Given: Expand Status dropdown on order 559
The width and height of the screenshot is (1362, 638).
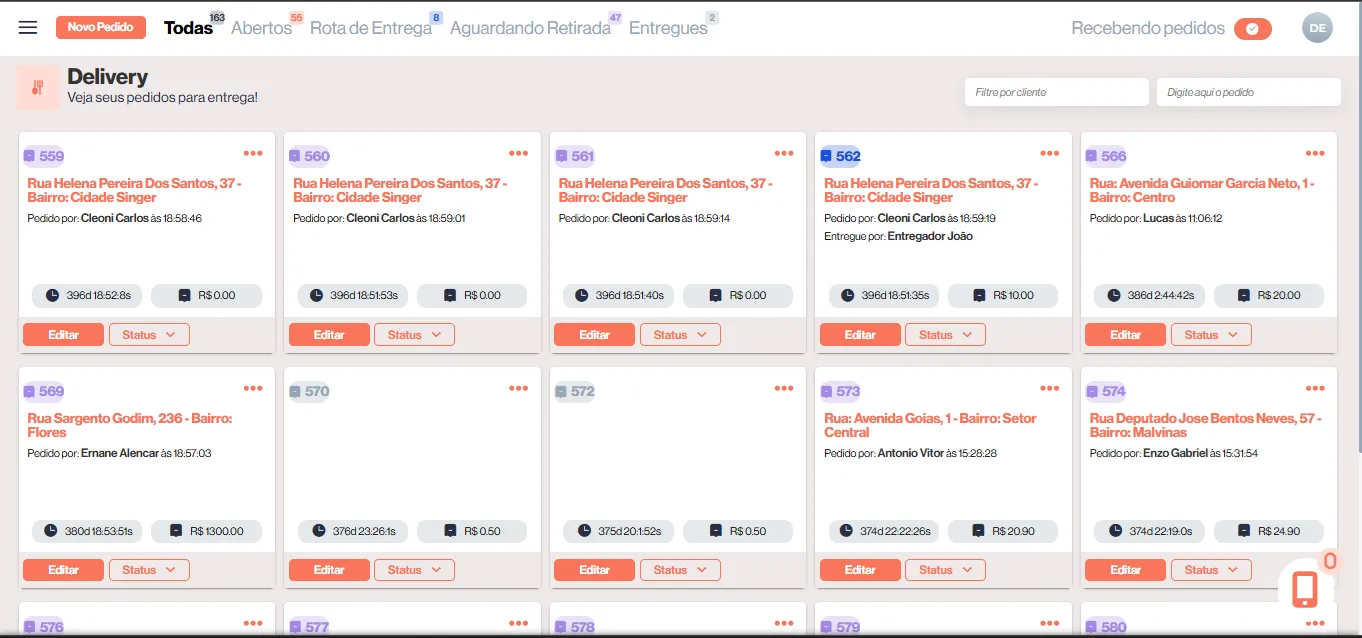Looking at the screenshot, I should coord(149,335).
